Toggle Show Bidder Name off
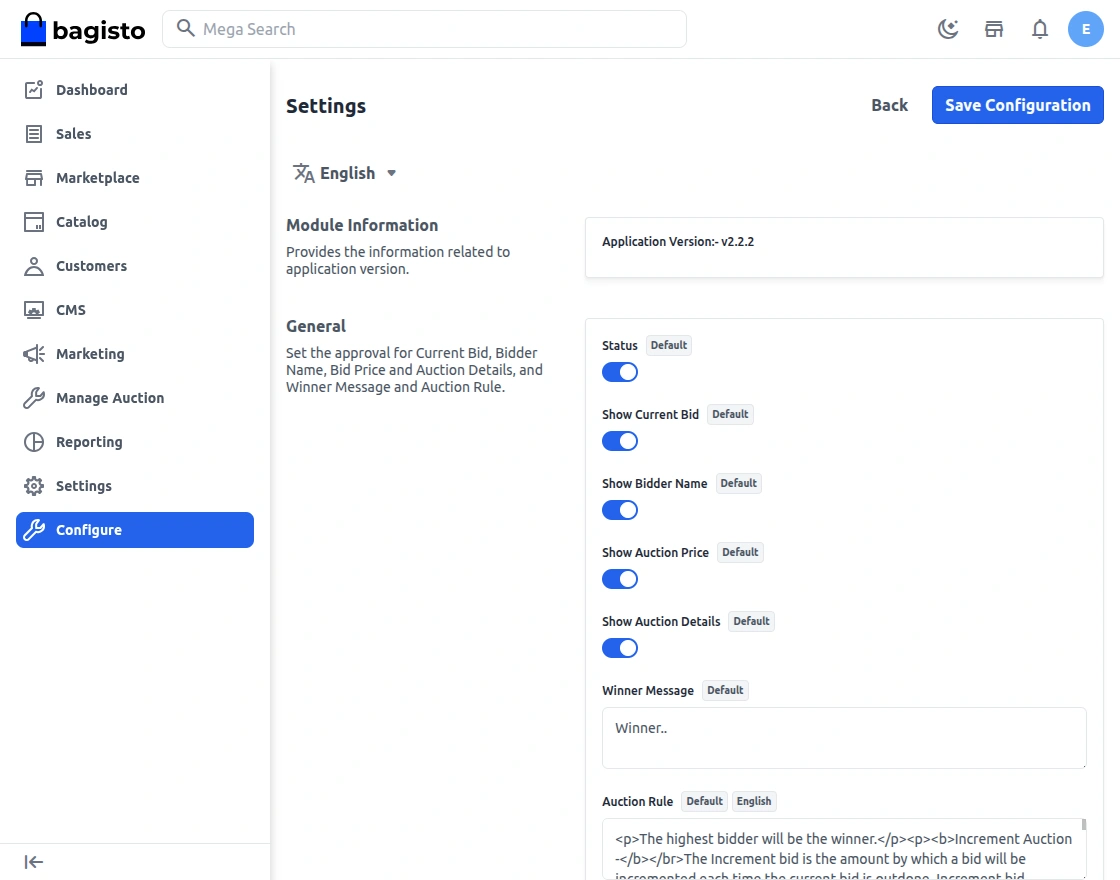 pyautogui.click(x=620, y=510)
